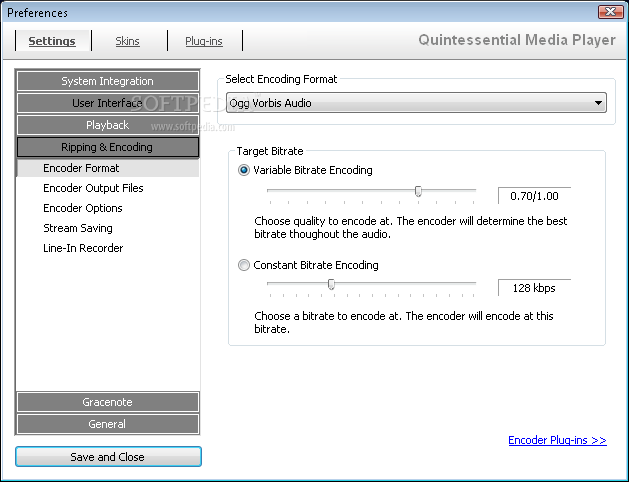Open Line-In Recorder settings

(83, 248)
